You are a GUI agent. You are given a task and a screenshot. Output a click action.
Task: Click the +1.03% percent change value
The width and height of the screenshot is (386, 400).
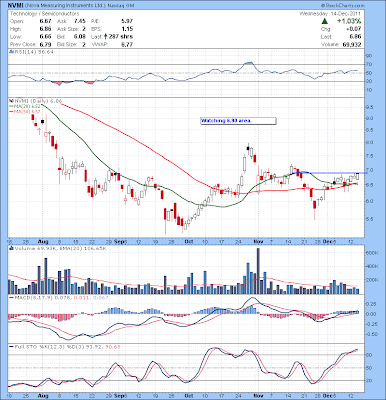tap(348, 21)
